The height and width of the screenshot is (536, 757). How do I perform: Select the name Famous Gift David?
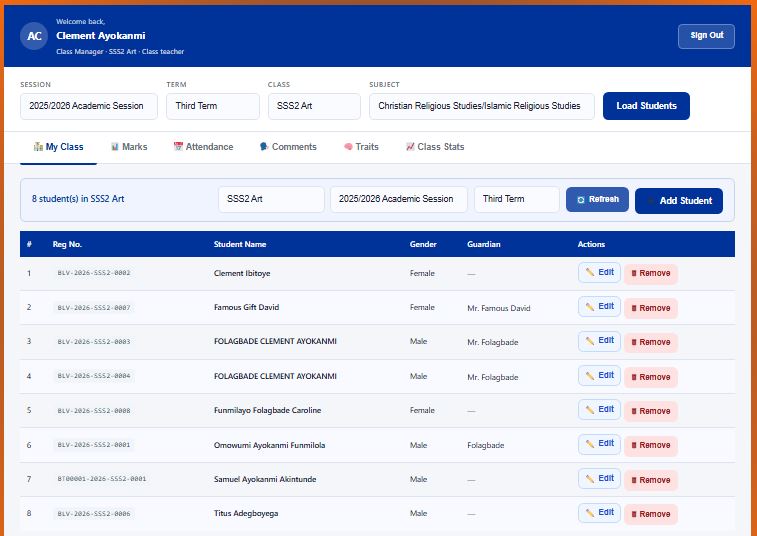point(246,307)
